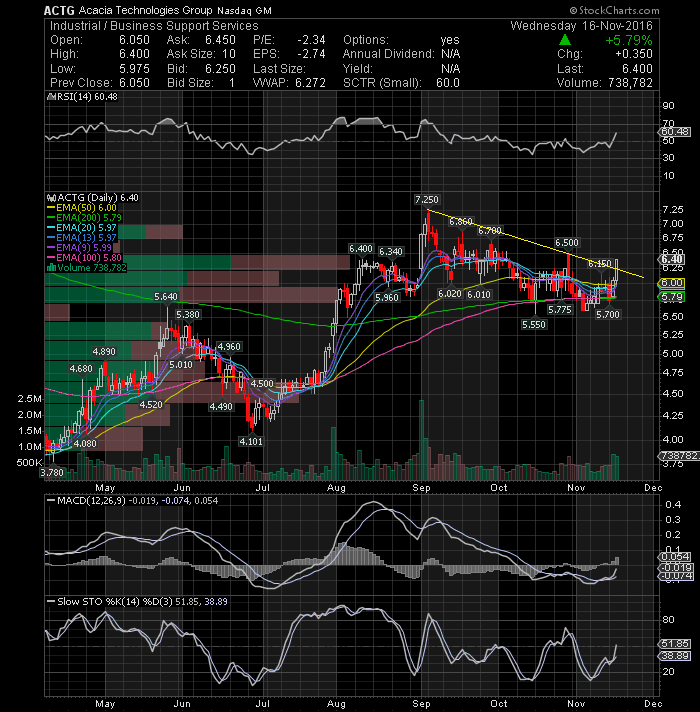This screenshot has height=712, width=700.
Task: Click the 38.89 stochastic %D axis tag
Action: pyautogui.click(x=675, y=656)
